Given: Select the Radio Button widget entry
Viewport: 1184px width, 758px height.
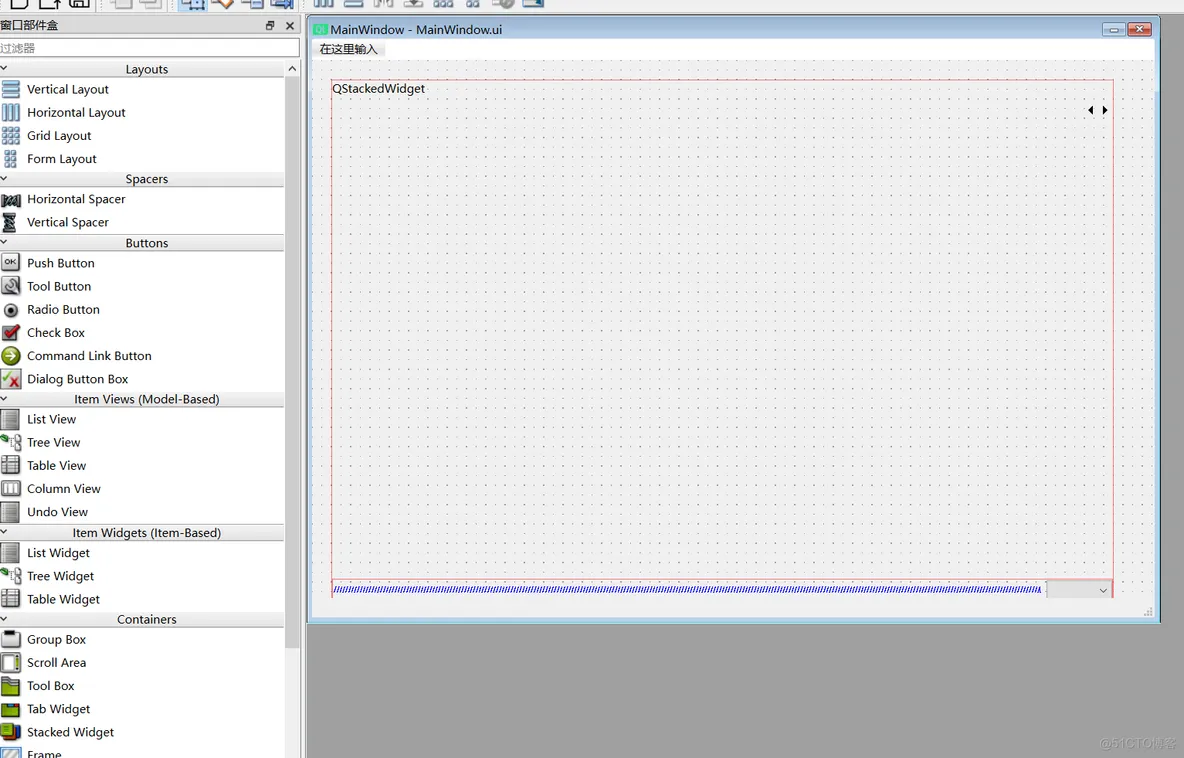Looking at the screenshot, I should click(x=63, y=310).
